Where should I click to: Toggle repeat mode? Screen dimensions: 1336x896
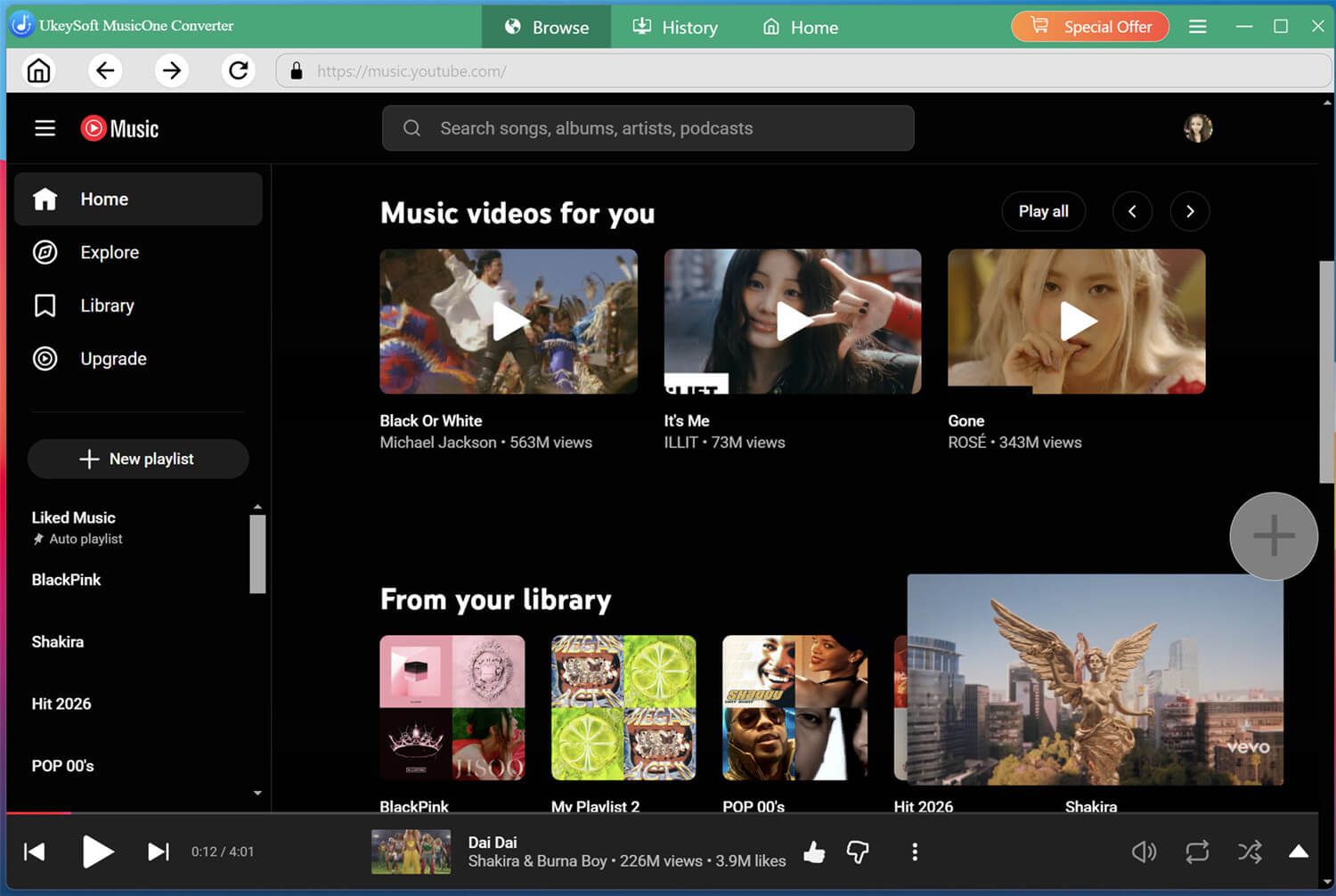1197,852
